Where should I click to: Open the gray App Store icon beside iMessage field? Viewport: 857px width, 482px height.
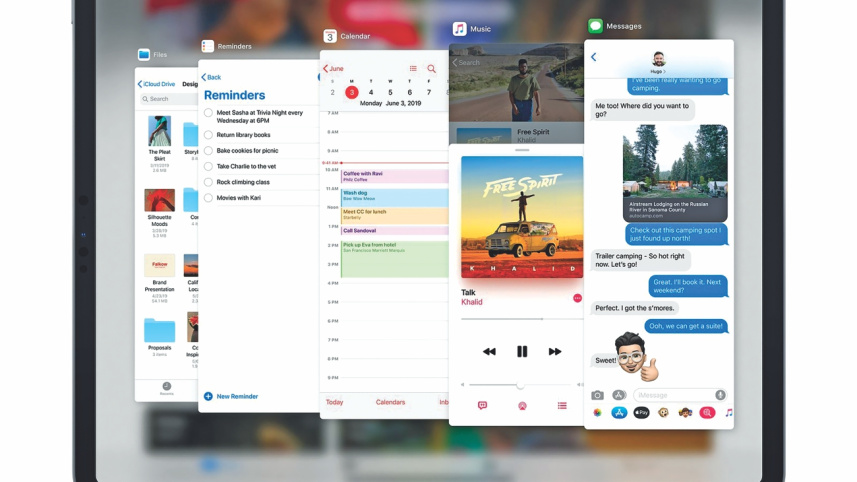coord(619,395)
